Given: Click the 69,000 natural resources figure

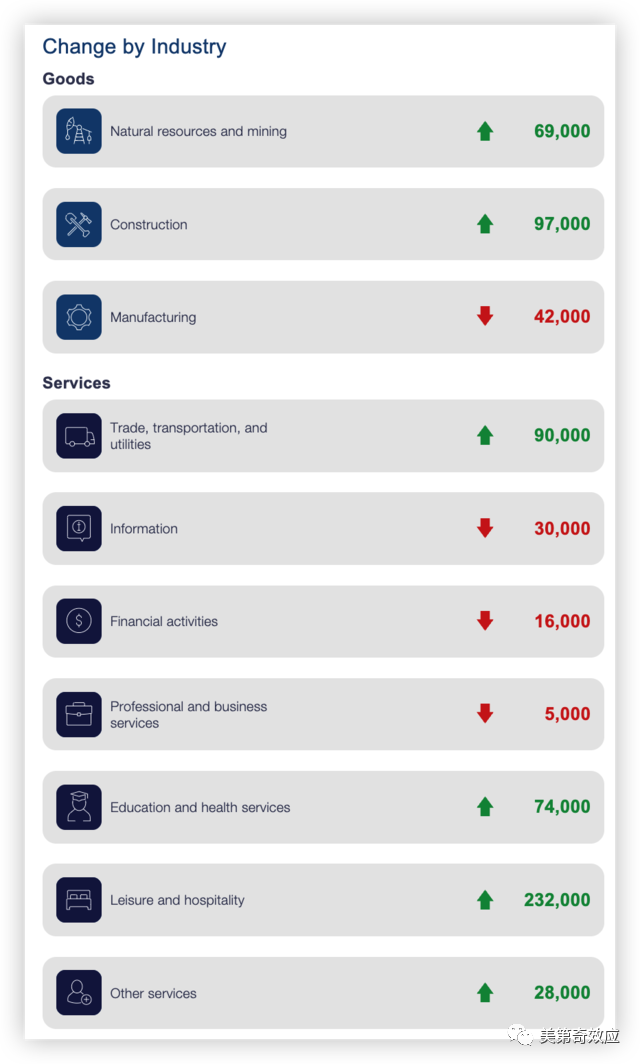Looking at the screenshot, I should (x=562, y=131).
